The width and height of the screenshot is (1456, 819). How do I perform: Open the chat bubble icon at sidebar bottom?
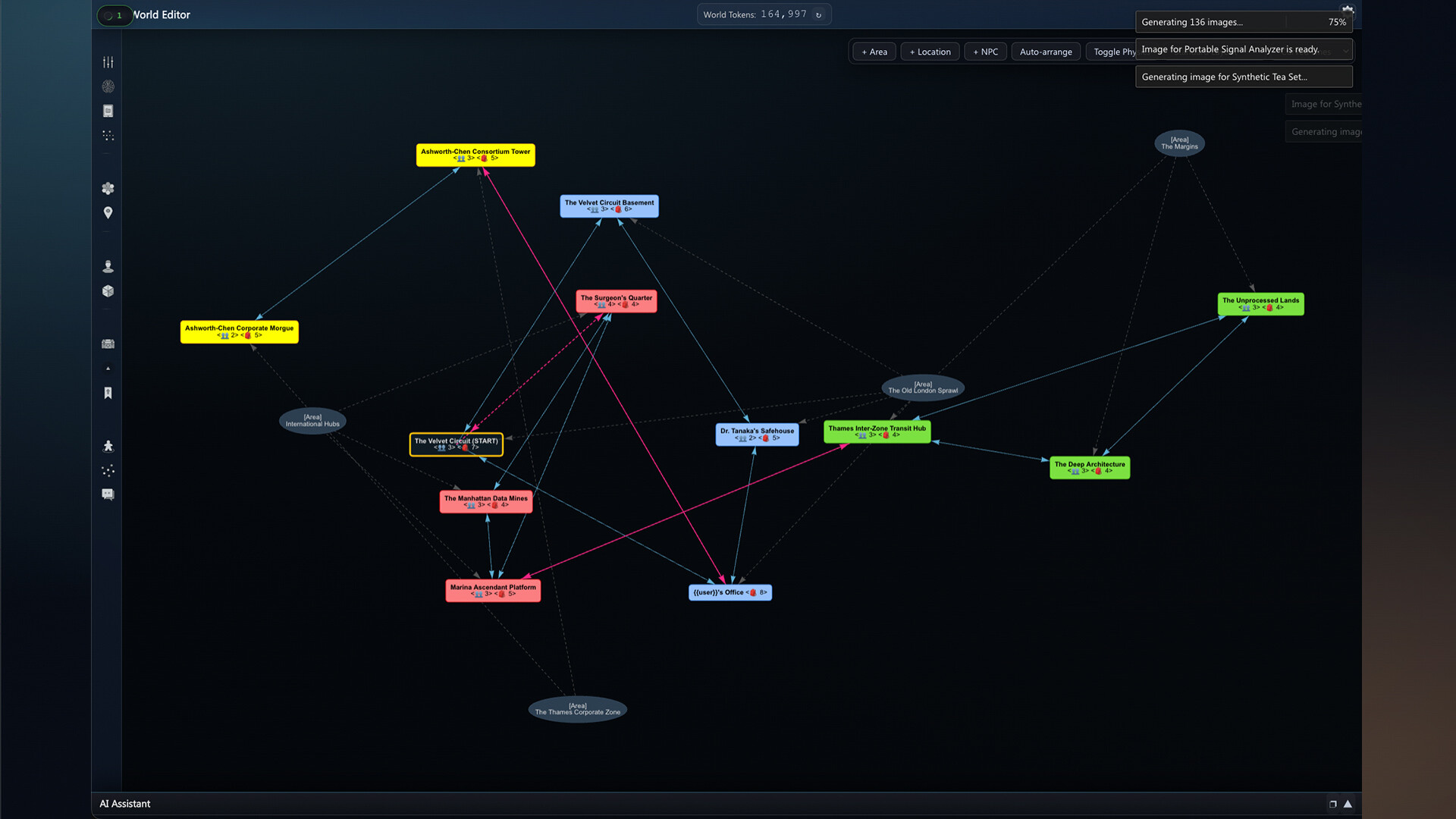[x=108, y=494]
